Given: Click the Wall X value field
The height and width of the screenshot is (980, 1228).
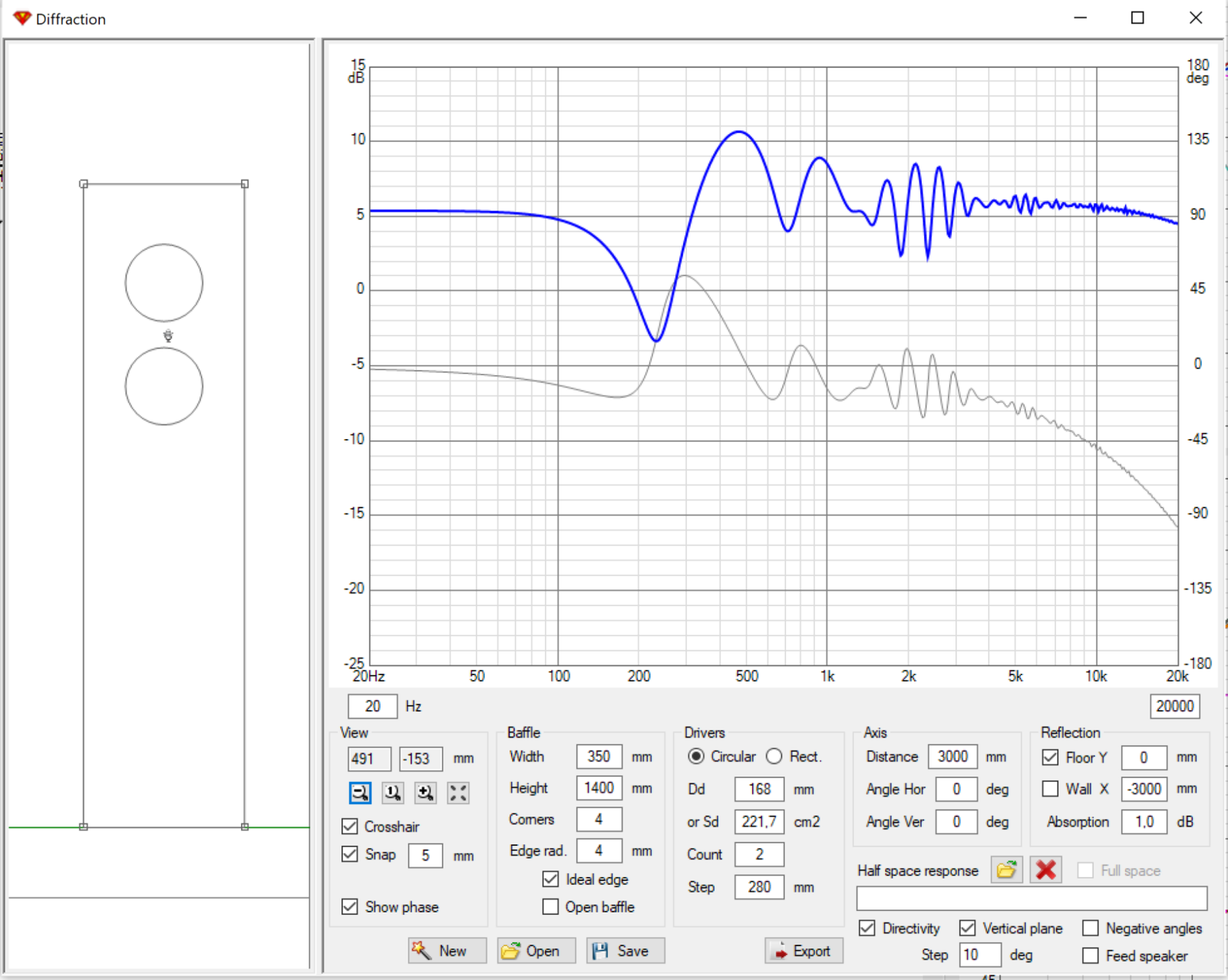Looking at the screenshot, I should coord(1144,789).
